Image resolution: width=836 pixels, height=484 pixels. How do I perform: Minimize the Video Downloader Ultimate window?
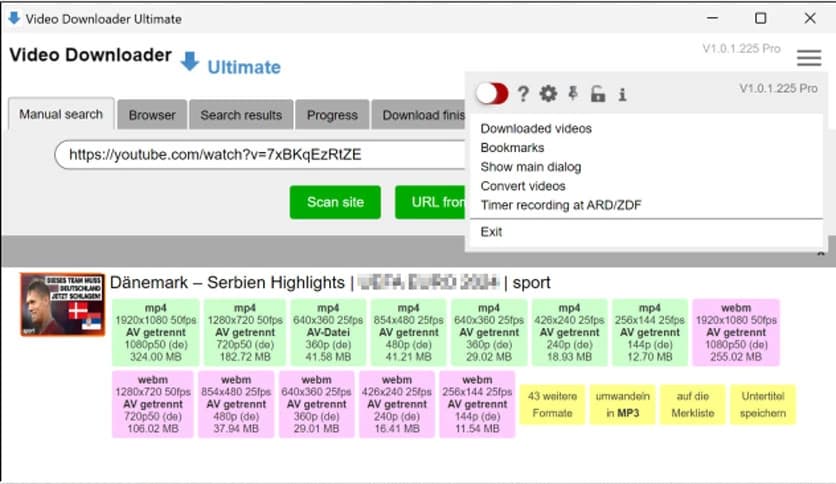pyautogui.click(x=712, y=18)
